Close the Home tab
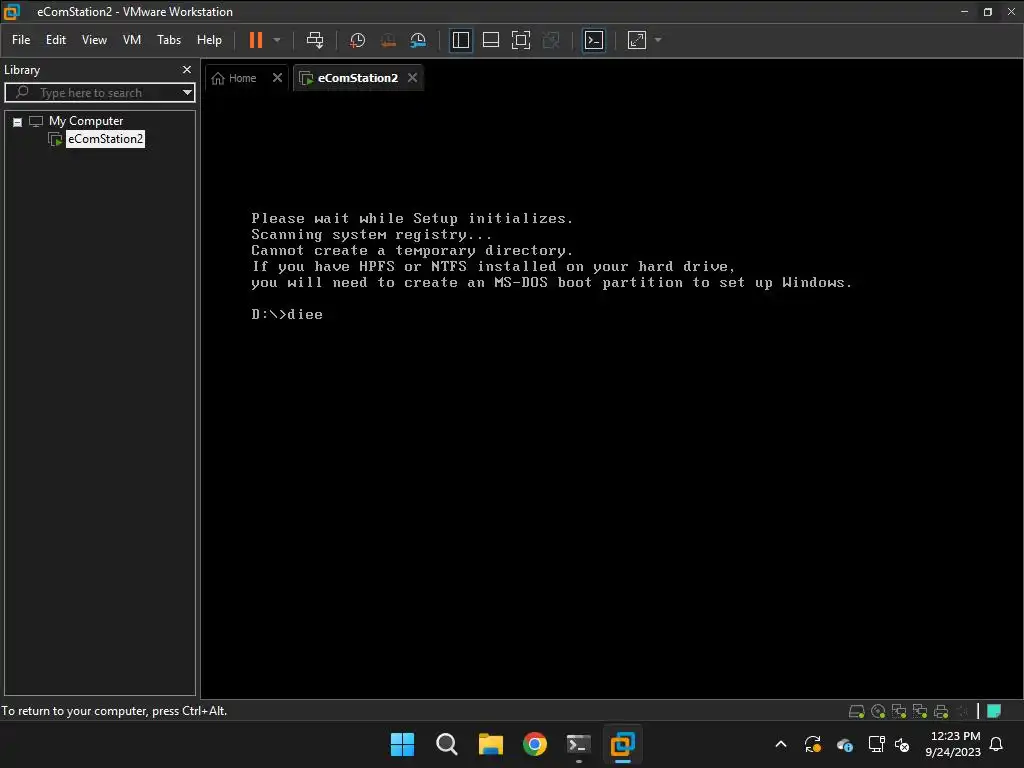The height and width of the screenshot is (768, 1024). coord(278,78)
